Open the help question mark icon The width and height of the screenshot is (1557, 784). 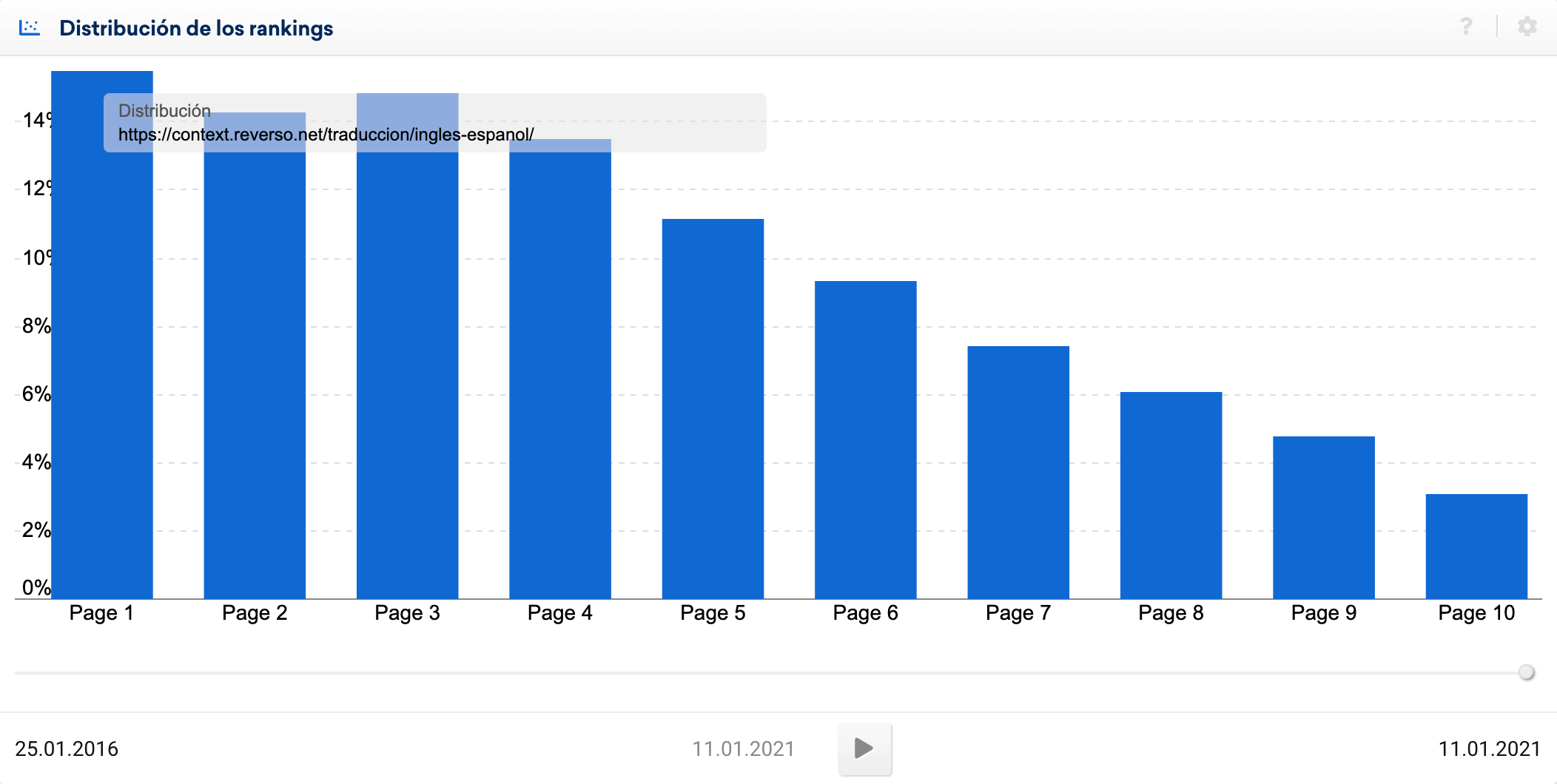pyautogui.click(x=1465, y=27)
